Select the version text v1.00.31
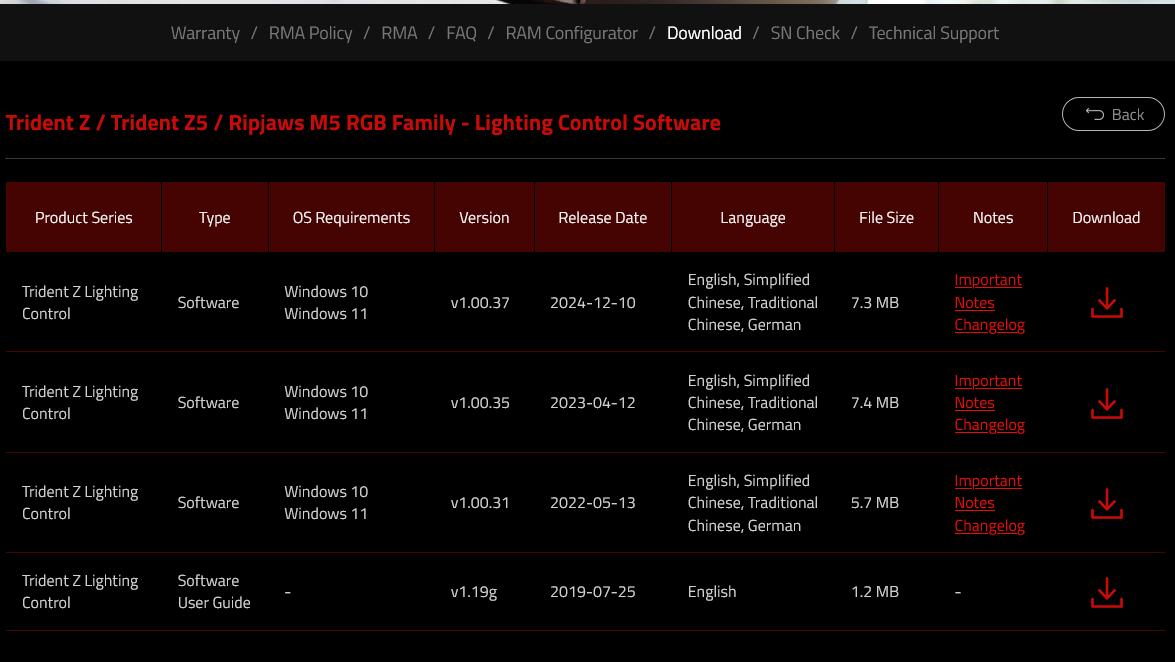 point(480,503)
